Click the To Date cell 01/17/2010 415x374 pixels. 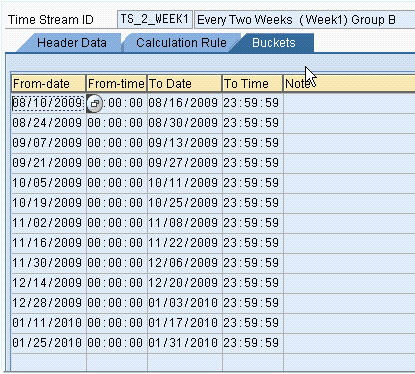click(185, 323)
